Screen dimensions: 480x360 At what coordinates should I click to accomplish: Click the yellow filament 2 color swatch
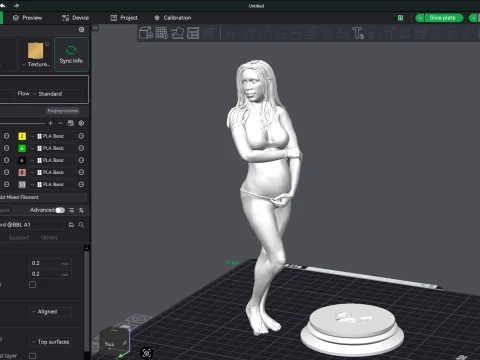pyautogui.click(x=22, y=136)
